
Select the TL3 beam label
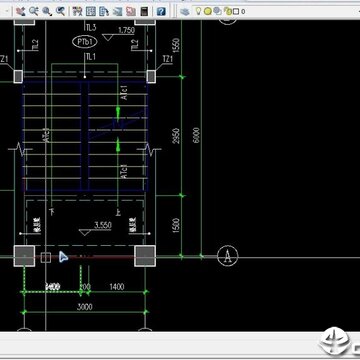coord(91,28)
